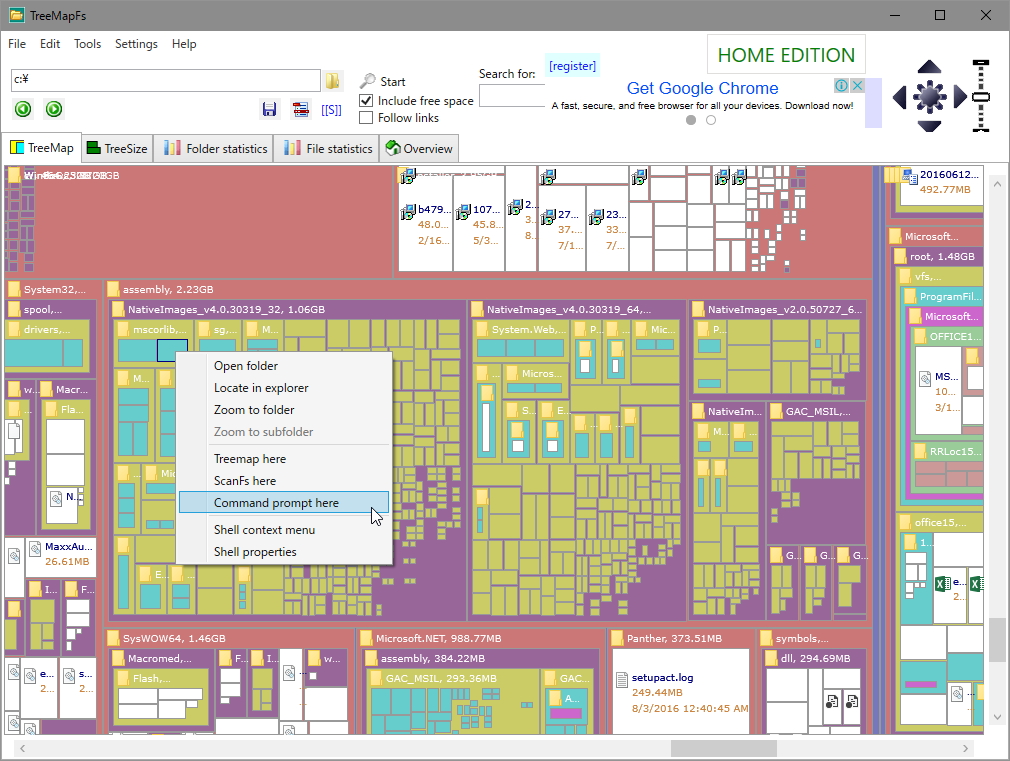Open the Help menu
The height and width of the screenshot is (761, 1010).
184,44
